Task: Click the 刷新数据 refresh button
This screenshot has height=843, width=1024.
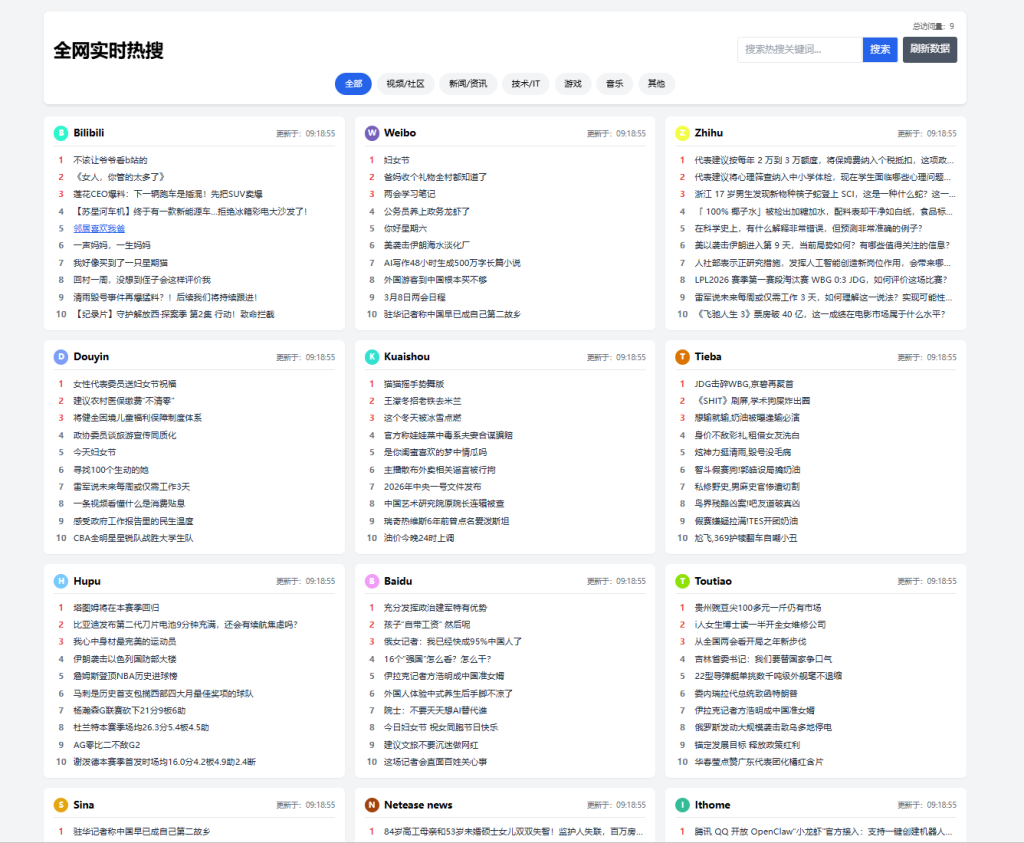Action: (929, 49)
